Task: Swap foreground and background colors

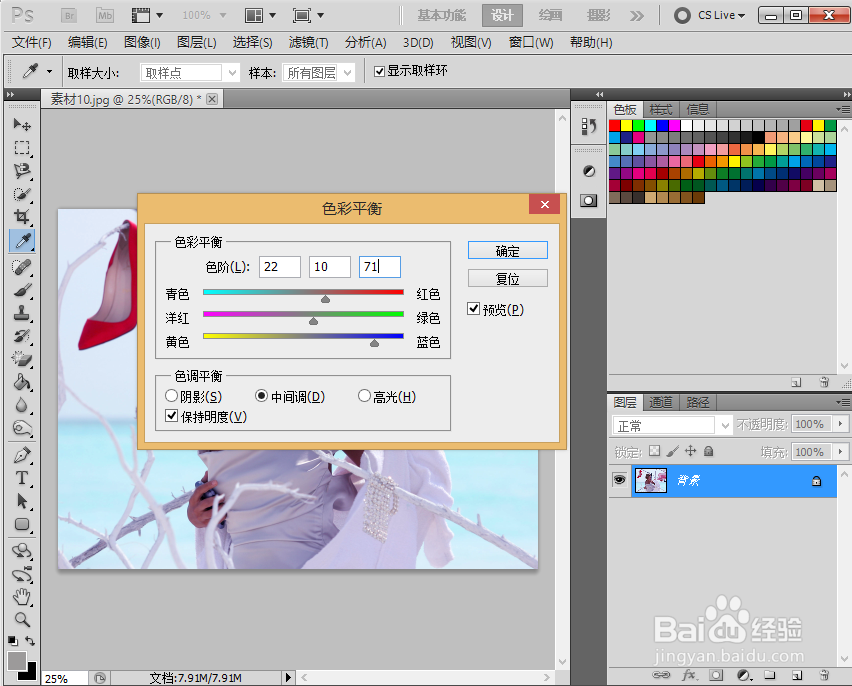Action: pyautogui.click(x=30, y=641)
